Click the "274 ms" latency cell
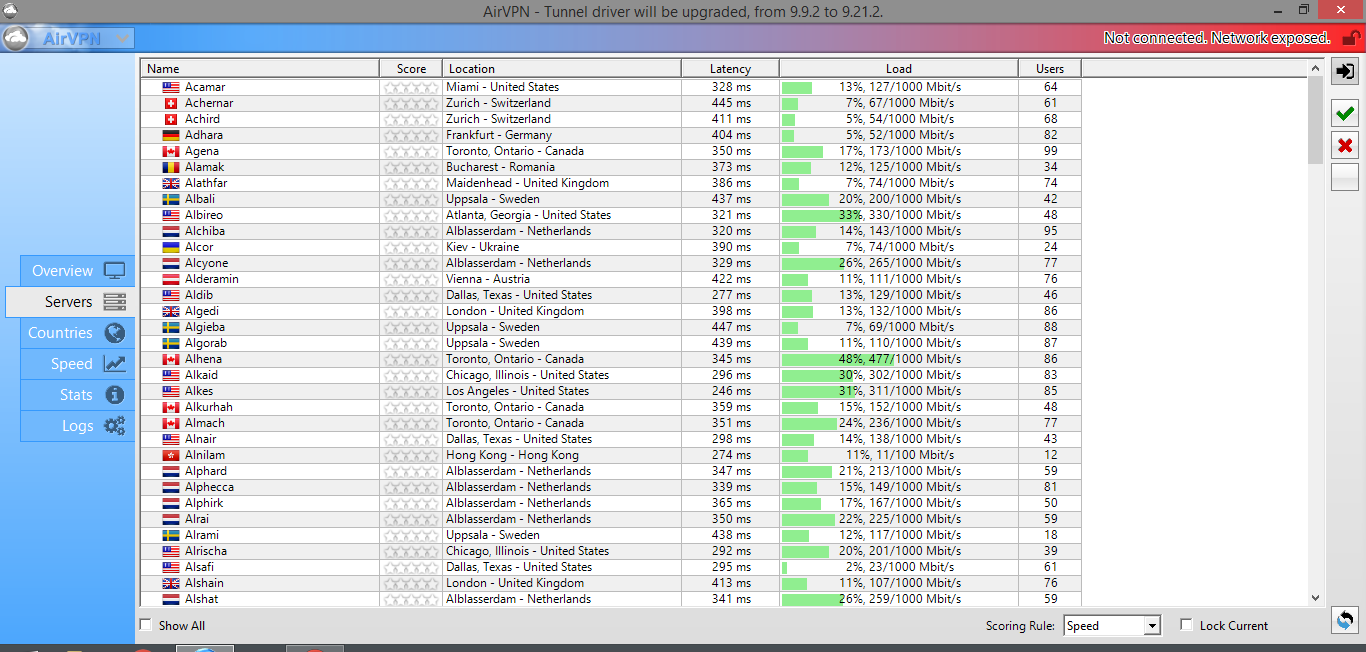Screen dimensions: 1366x652 tap(731, 455)
